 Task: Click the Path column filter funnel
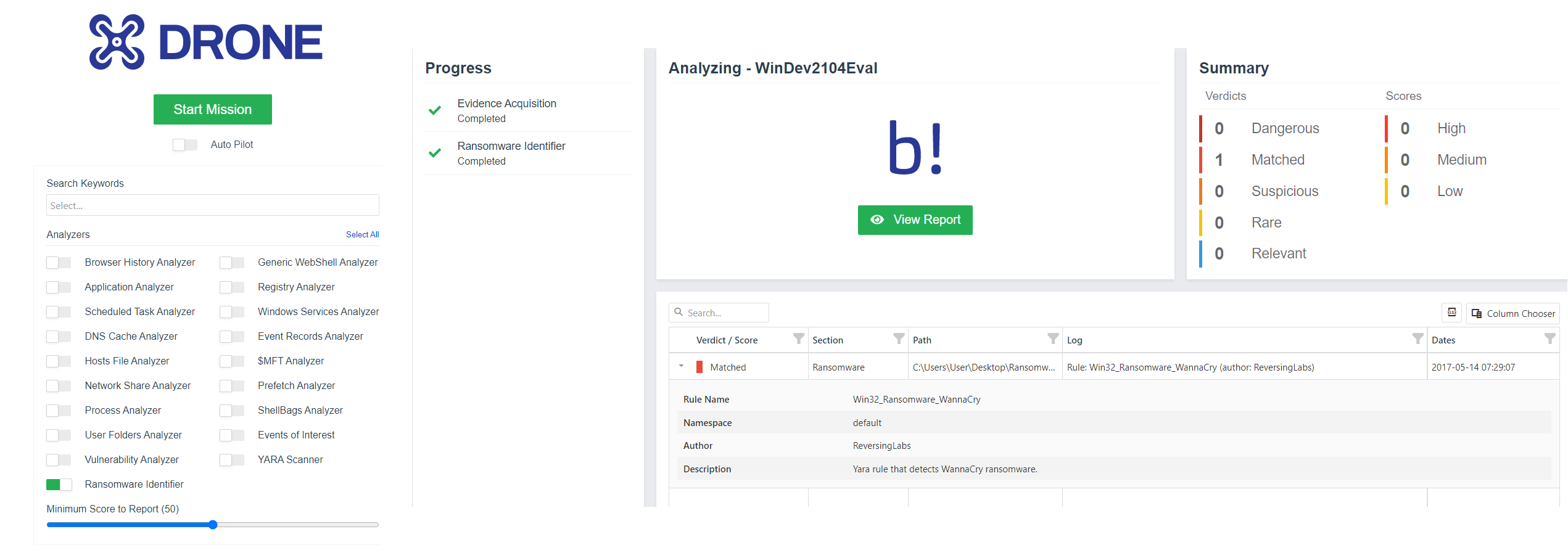tap(1053, 339)
